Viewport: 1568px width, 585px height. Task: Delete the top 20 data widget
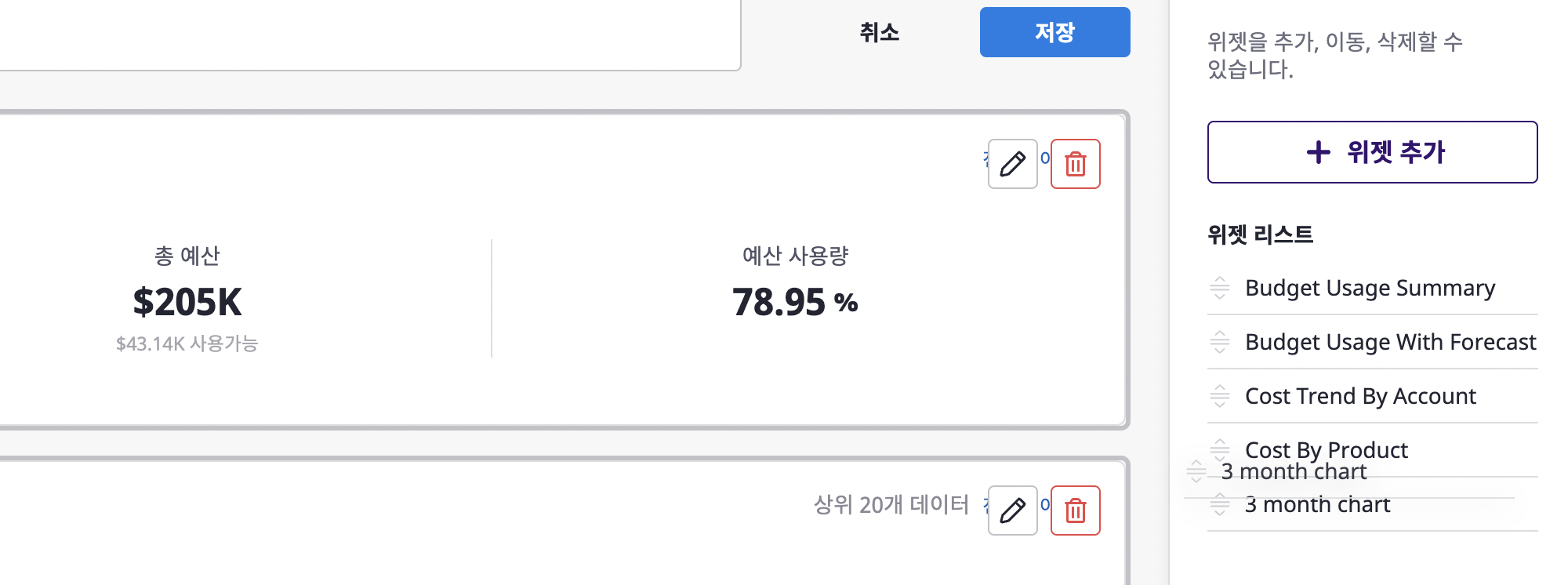point(1075,511)
